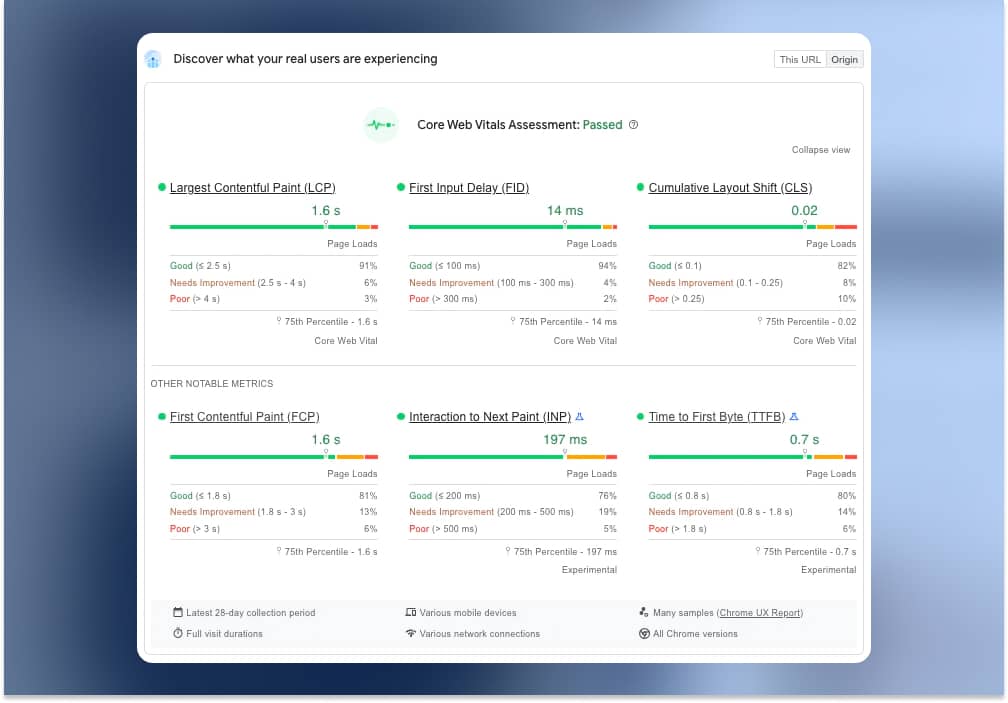1008x703 pixels.
Task: Click the real users icon beside heading
Action: 153,60
